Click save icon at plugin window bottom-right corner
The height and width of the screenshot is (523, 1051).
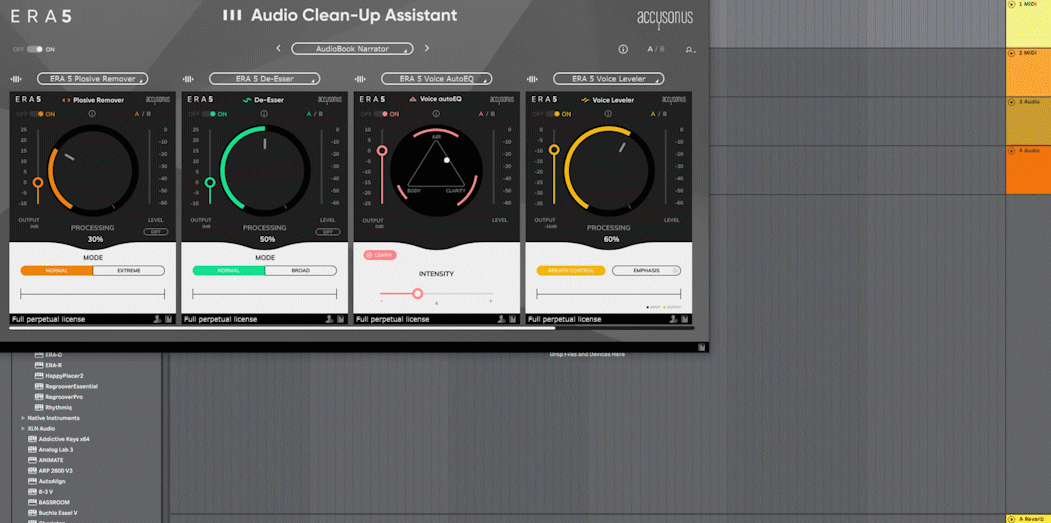pyautogui.click(x=701, y=347)
